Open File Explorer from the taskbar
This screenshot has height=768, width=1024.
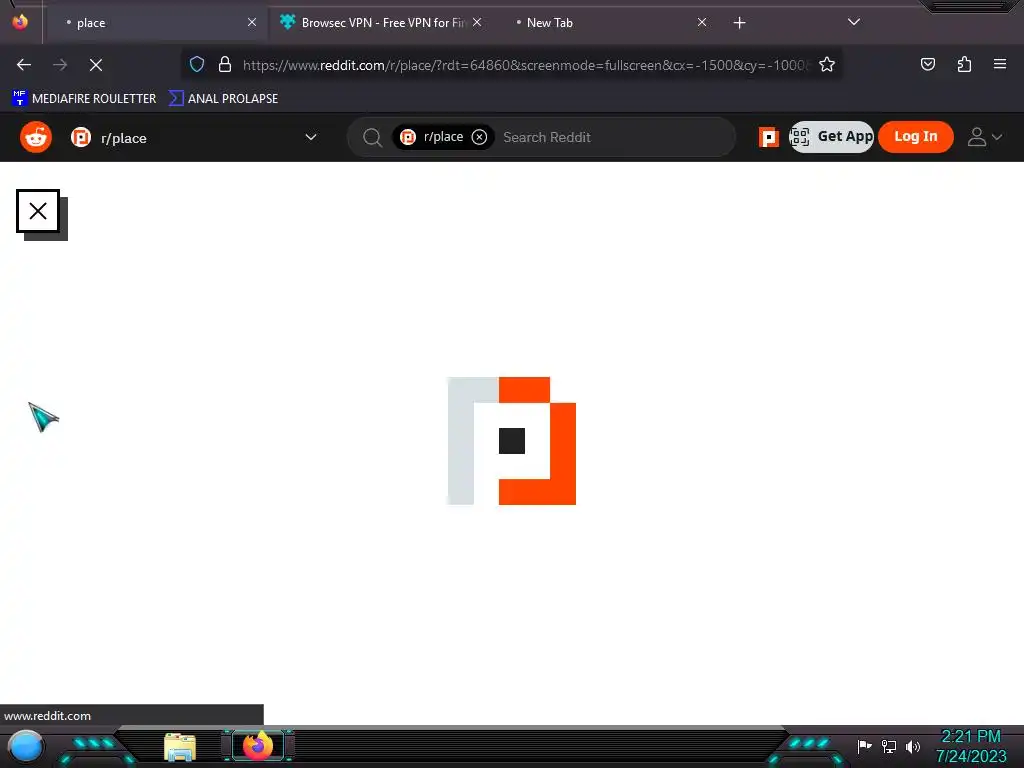(x=180, y=747)
